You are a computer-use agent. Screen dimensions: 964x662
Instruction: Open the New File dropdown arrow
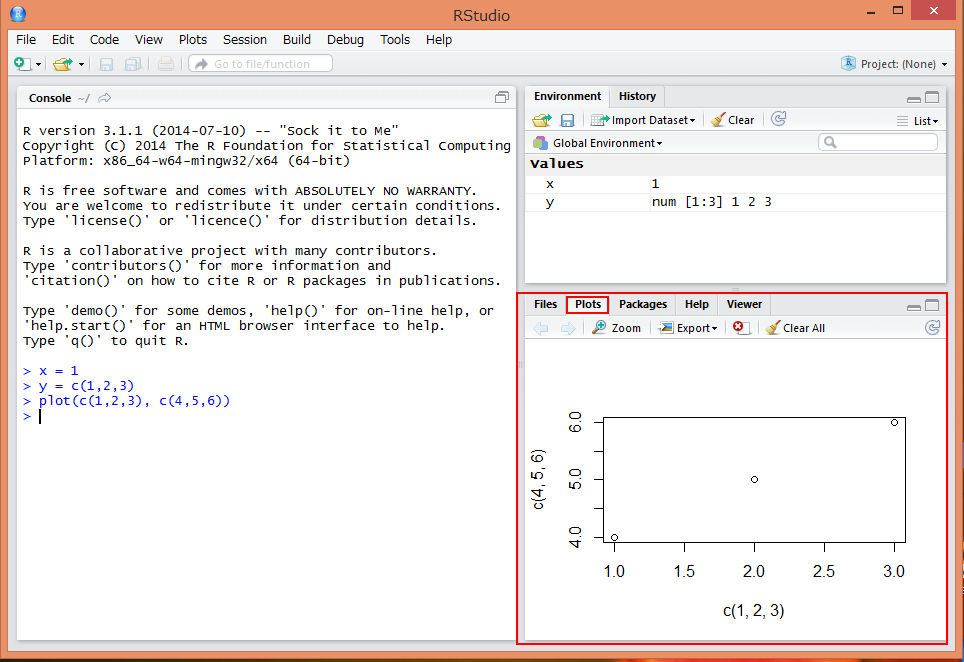pos(38,65)
